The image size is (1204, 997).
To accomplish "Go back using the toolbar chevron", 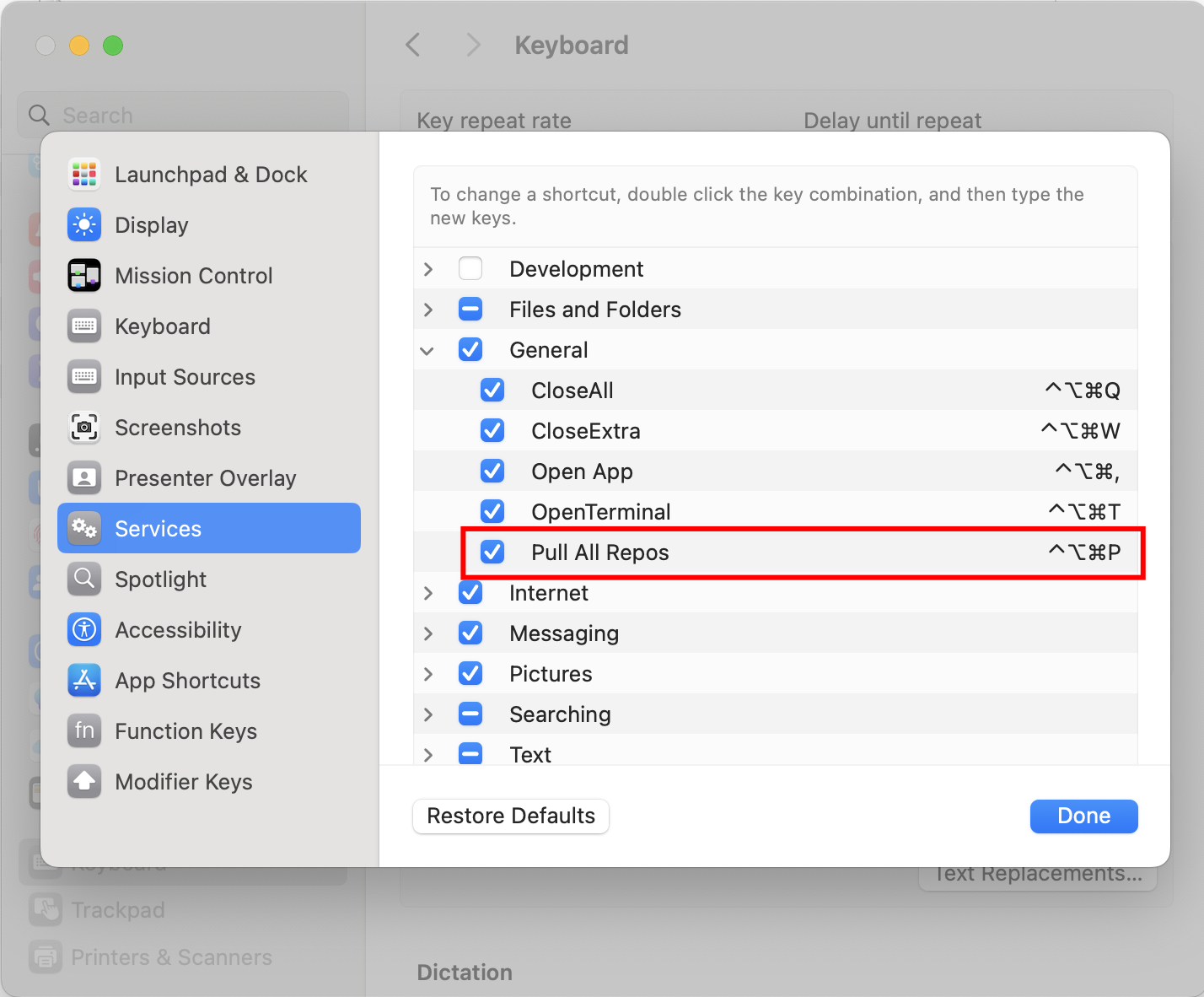I will point(413,45).
